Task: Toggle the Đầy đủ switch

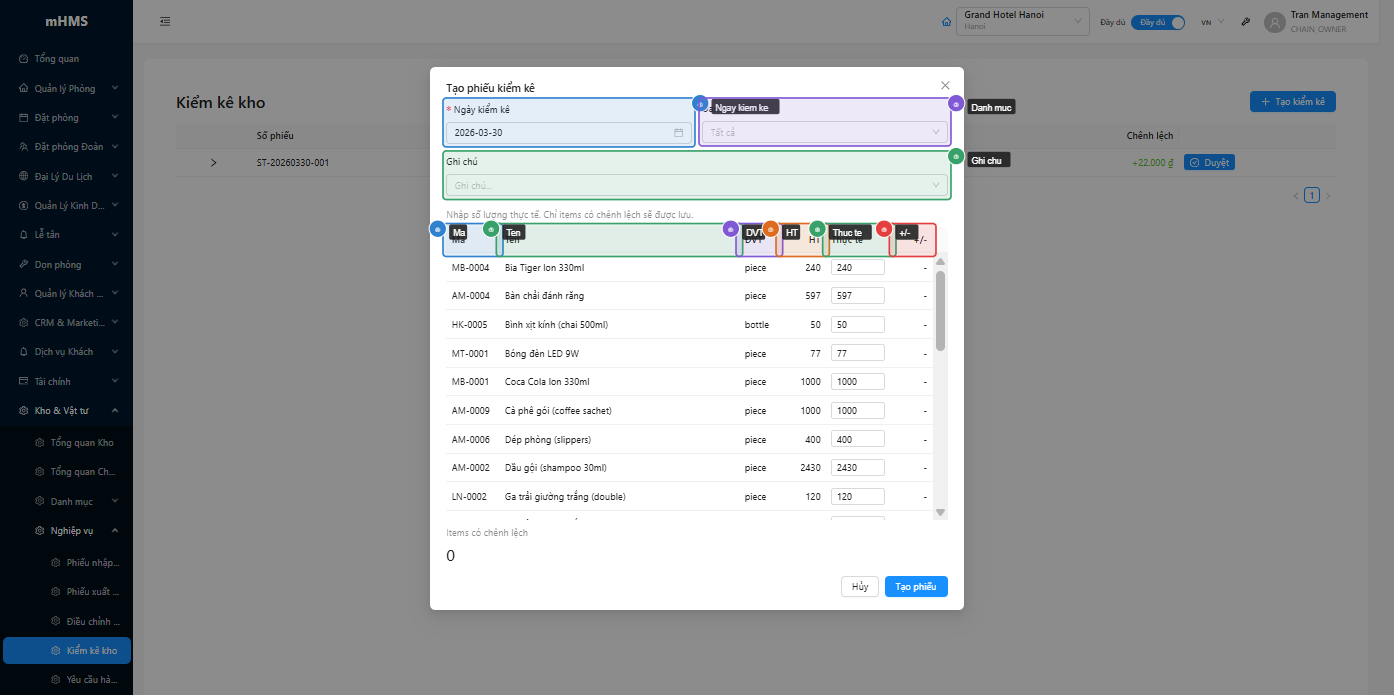Action: pos(1158,22)
